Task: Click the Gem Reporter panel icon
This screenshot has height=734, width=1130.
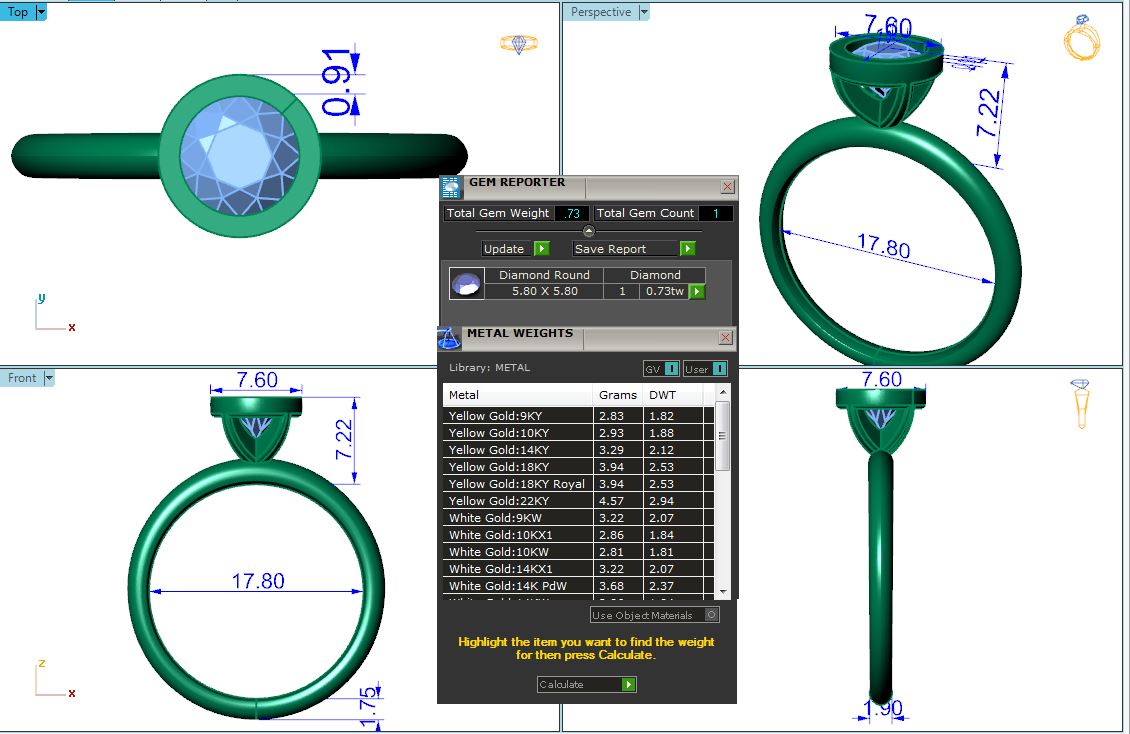Action: pyautogui.click(x=452, y=187)
